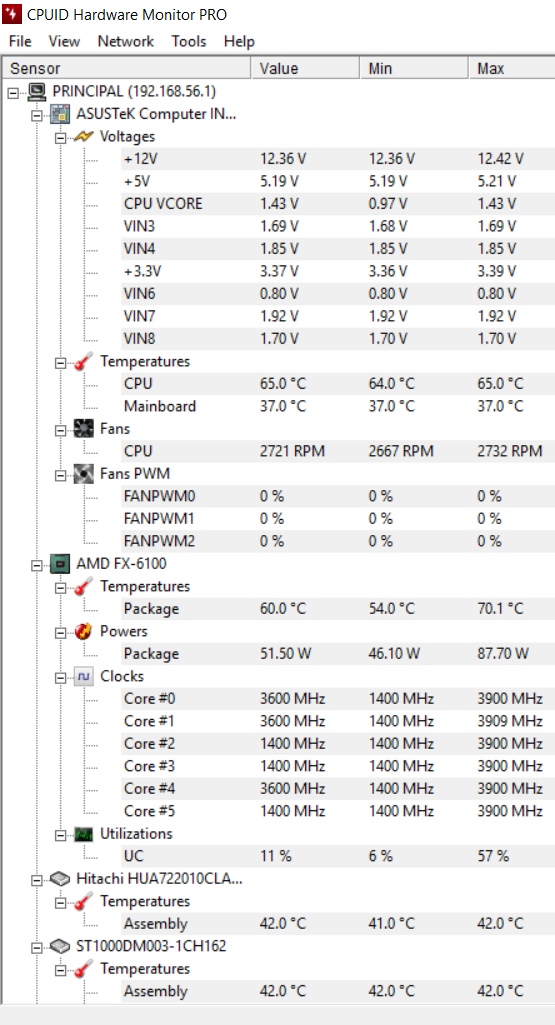Click the Voltages lightning bolt icon
This screenshot has height=1025, width=555.
(84, 137)
